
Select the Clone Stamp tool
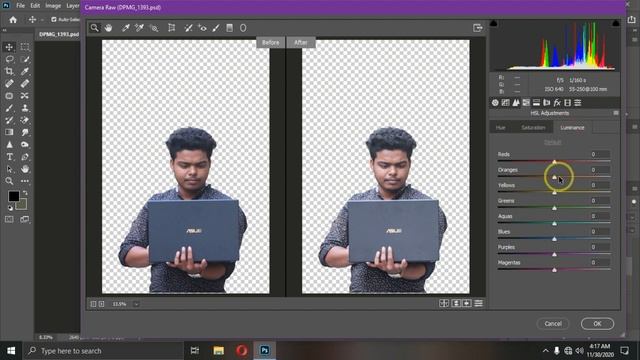click(25, 108)
